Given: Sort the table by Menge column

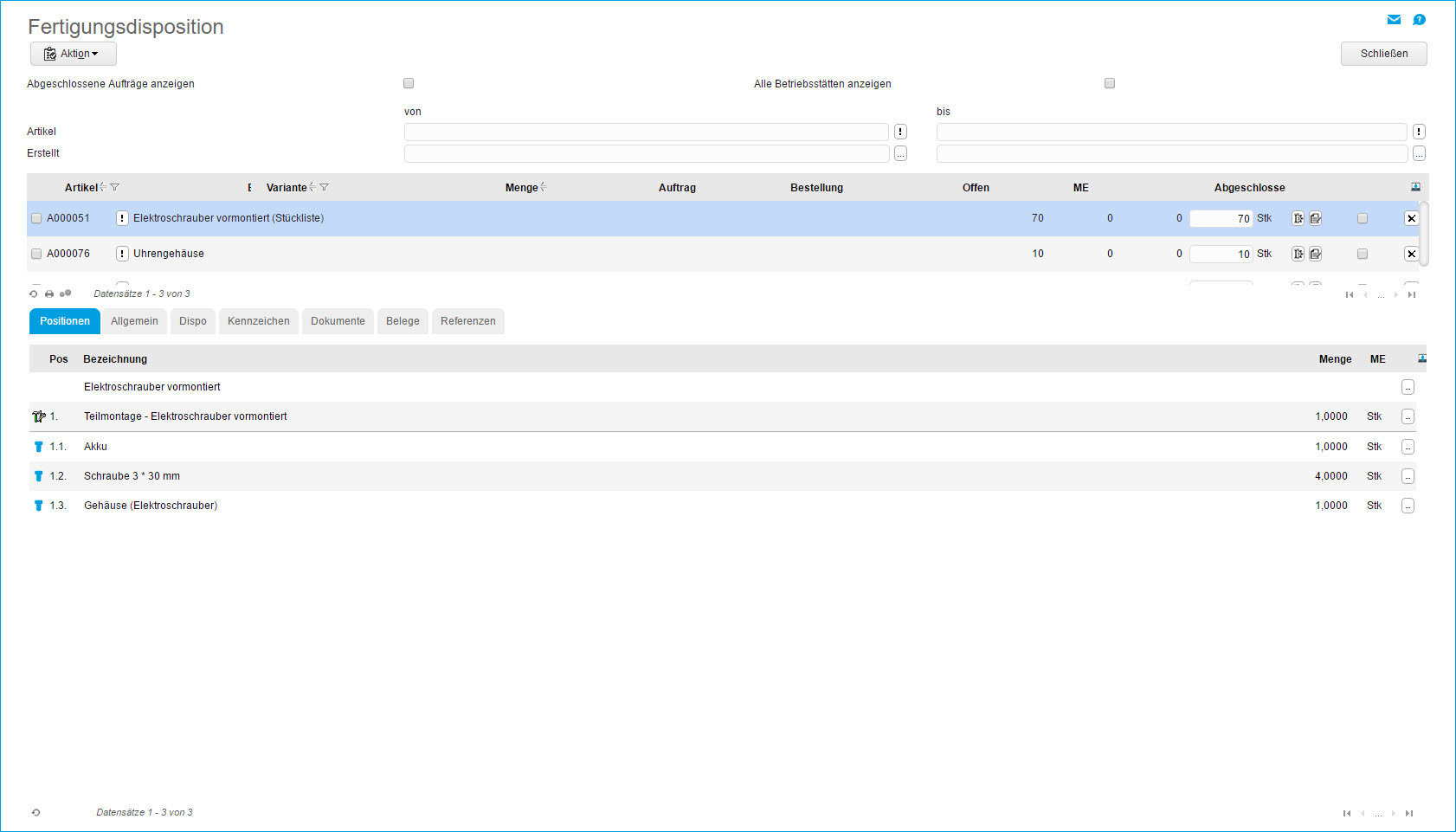Looking at the screenshot, I should [x=522, y=187].
